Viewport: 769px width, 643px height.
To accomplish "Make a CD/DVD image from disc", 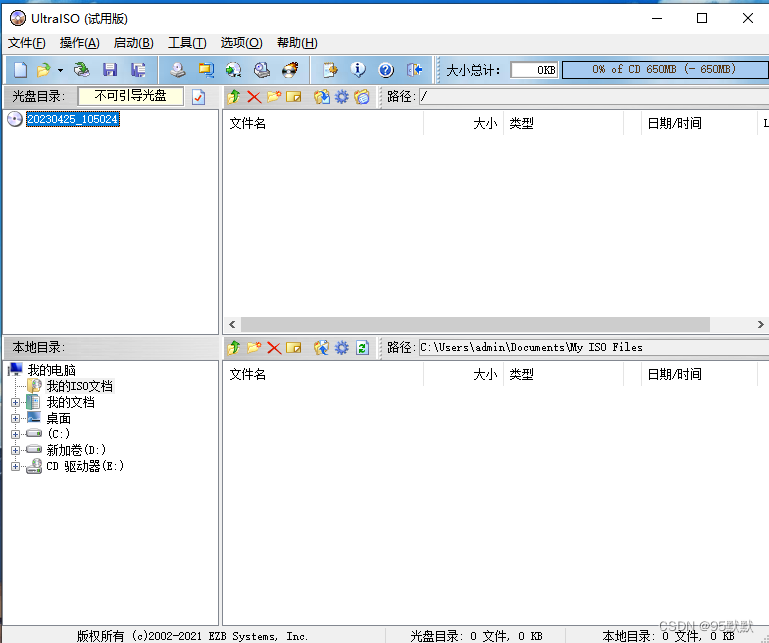I will [x=178, y=70].
